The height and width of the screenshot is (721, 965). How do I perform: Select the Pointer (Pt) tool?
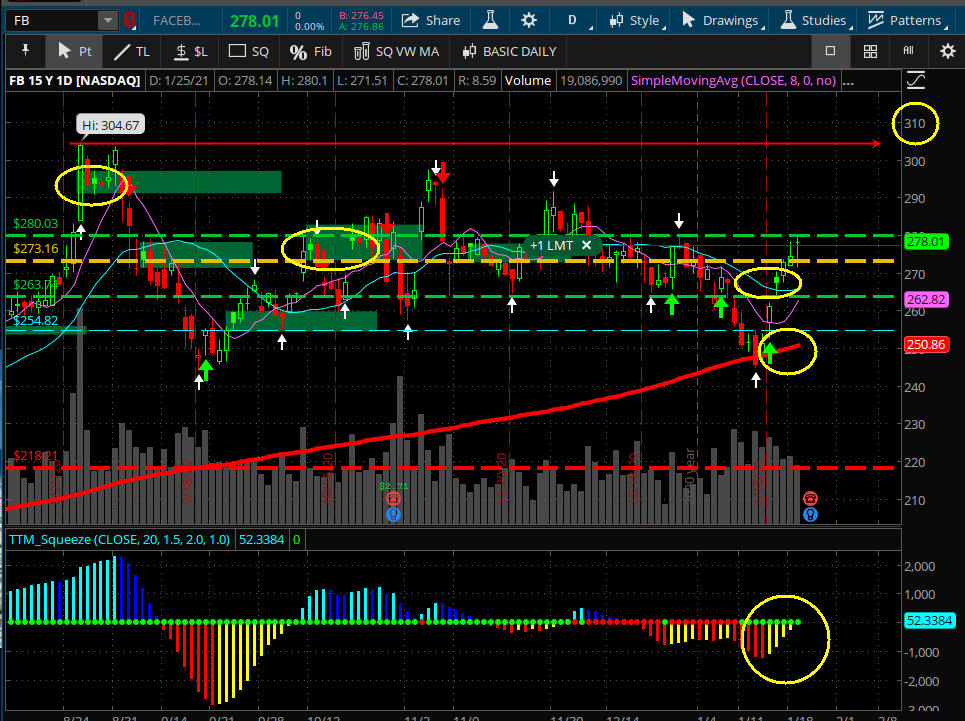(75, 51)
